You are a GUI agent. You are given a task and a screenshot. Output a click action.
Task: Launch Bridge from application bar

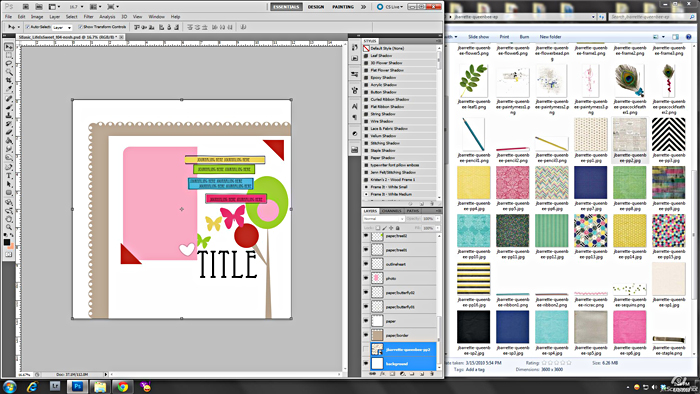26,7
